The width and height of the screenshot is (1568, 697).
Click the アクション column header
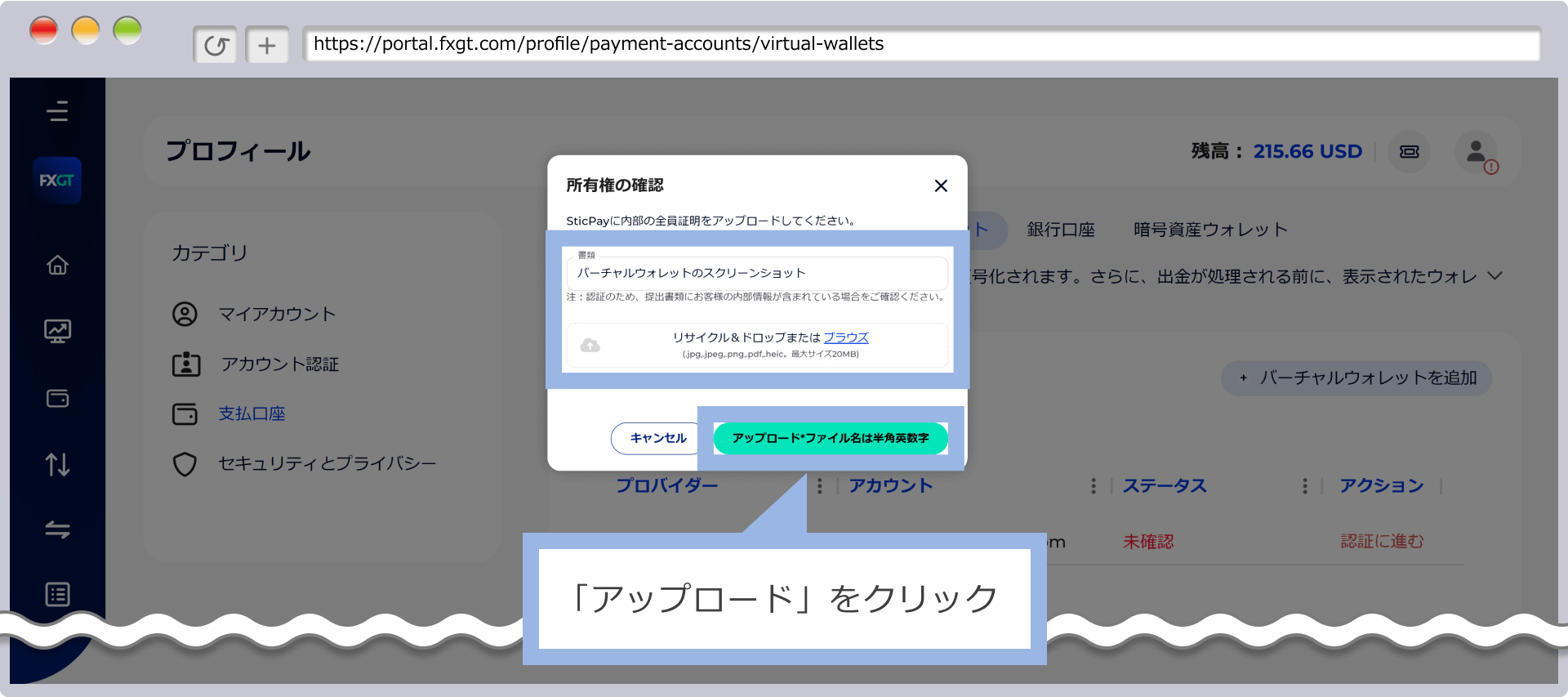1382,485
